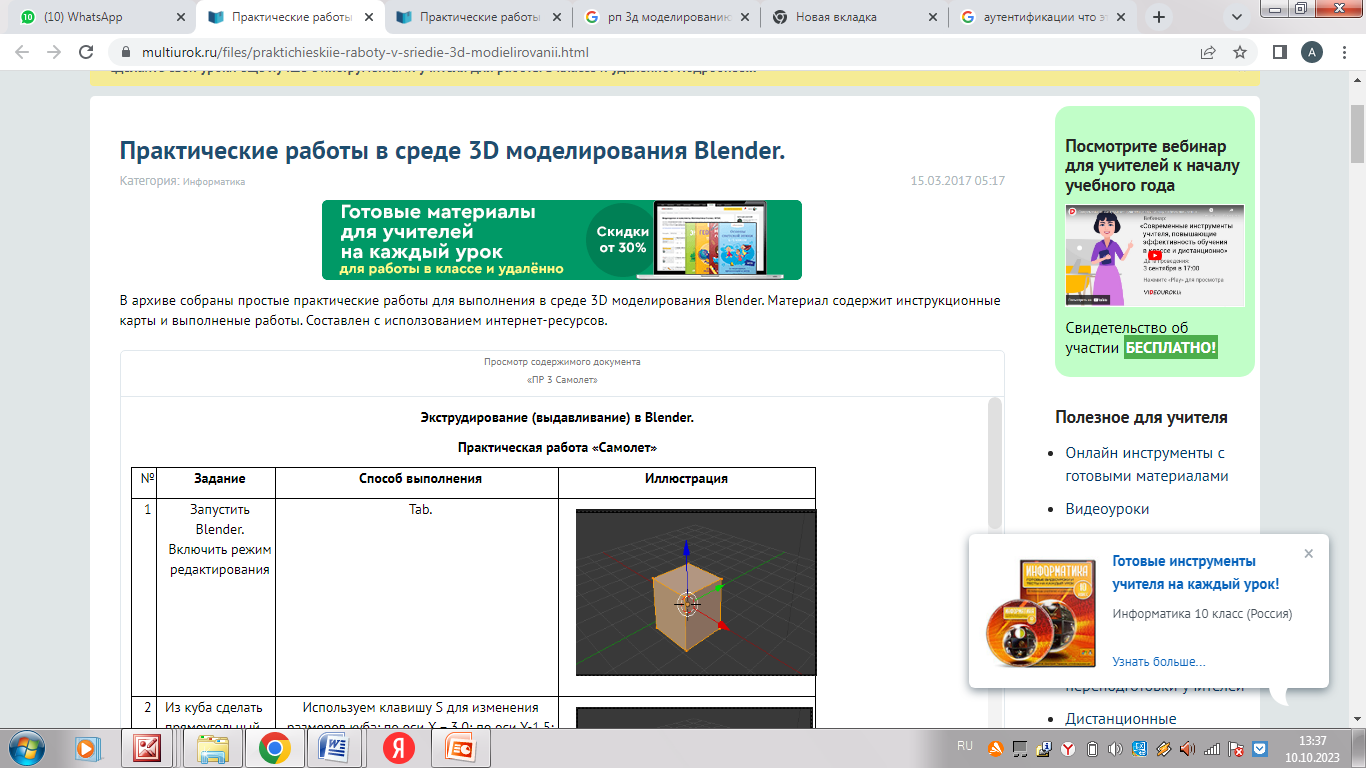This screenshot has height=768, width=1366.
Task: Go back to the previous page
Action: point(23,52)
